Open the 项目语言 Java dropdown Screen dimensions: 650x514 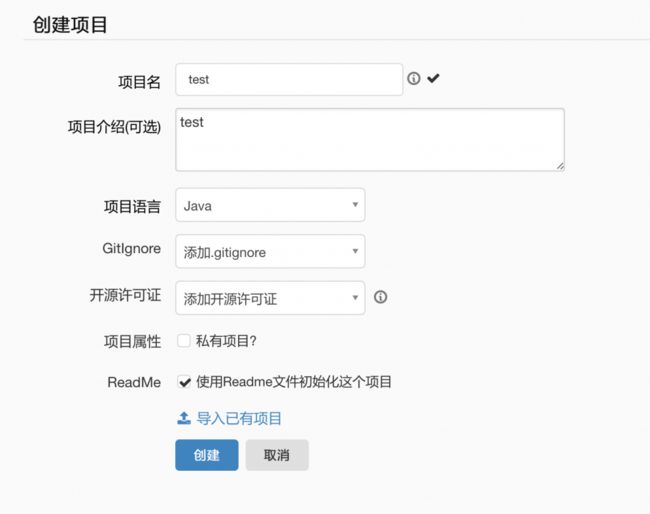(270, 205)
